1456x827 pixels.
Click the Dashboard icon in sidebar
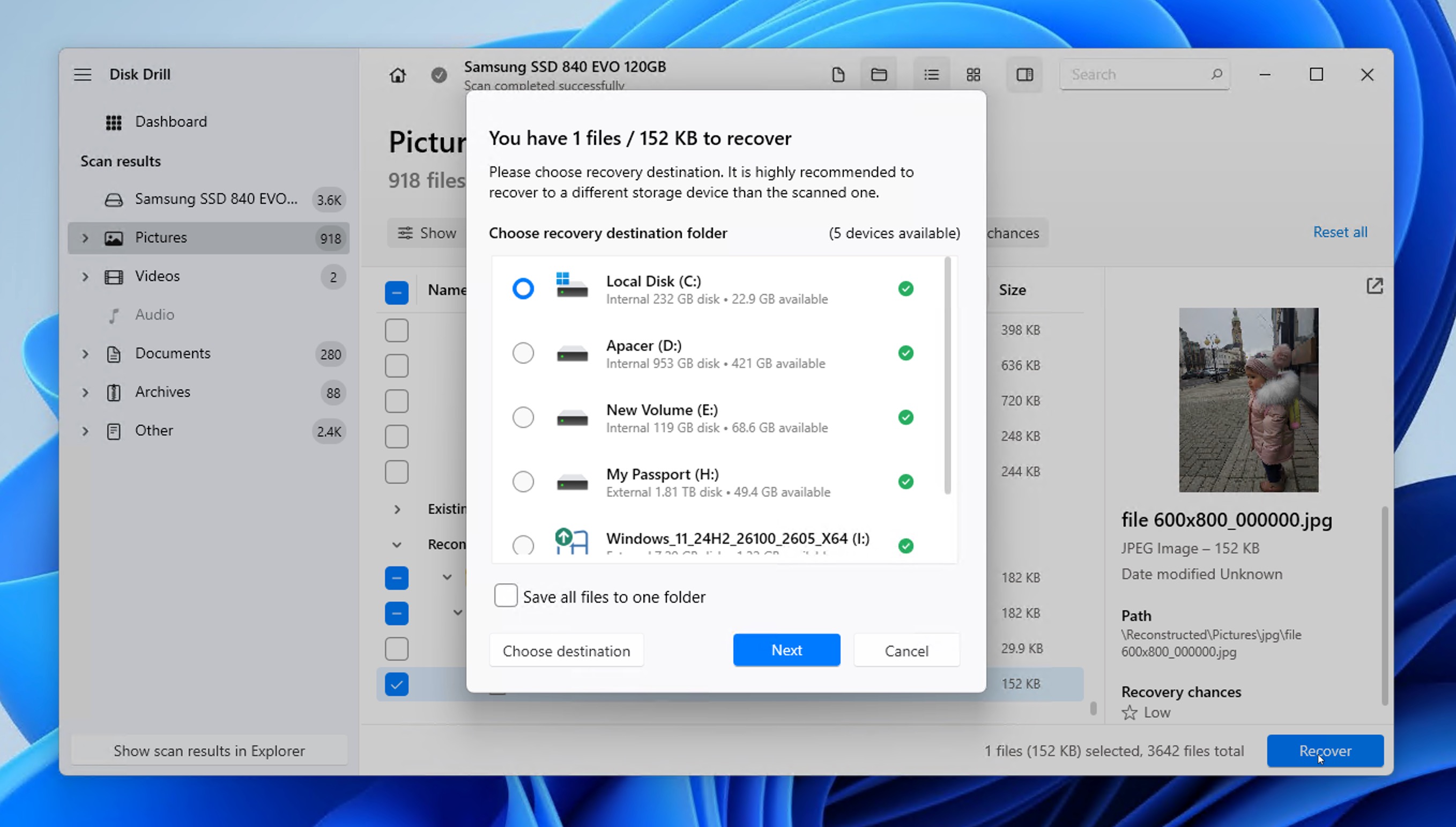(113, 121)
